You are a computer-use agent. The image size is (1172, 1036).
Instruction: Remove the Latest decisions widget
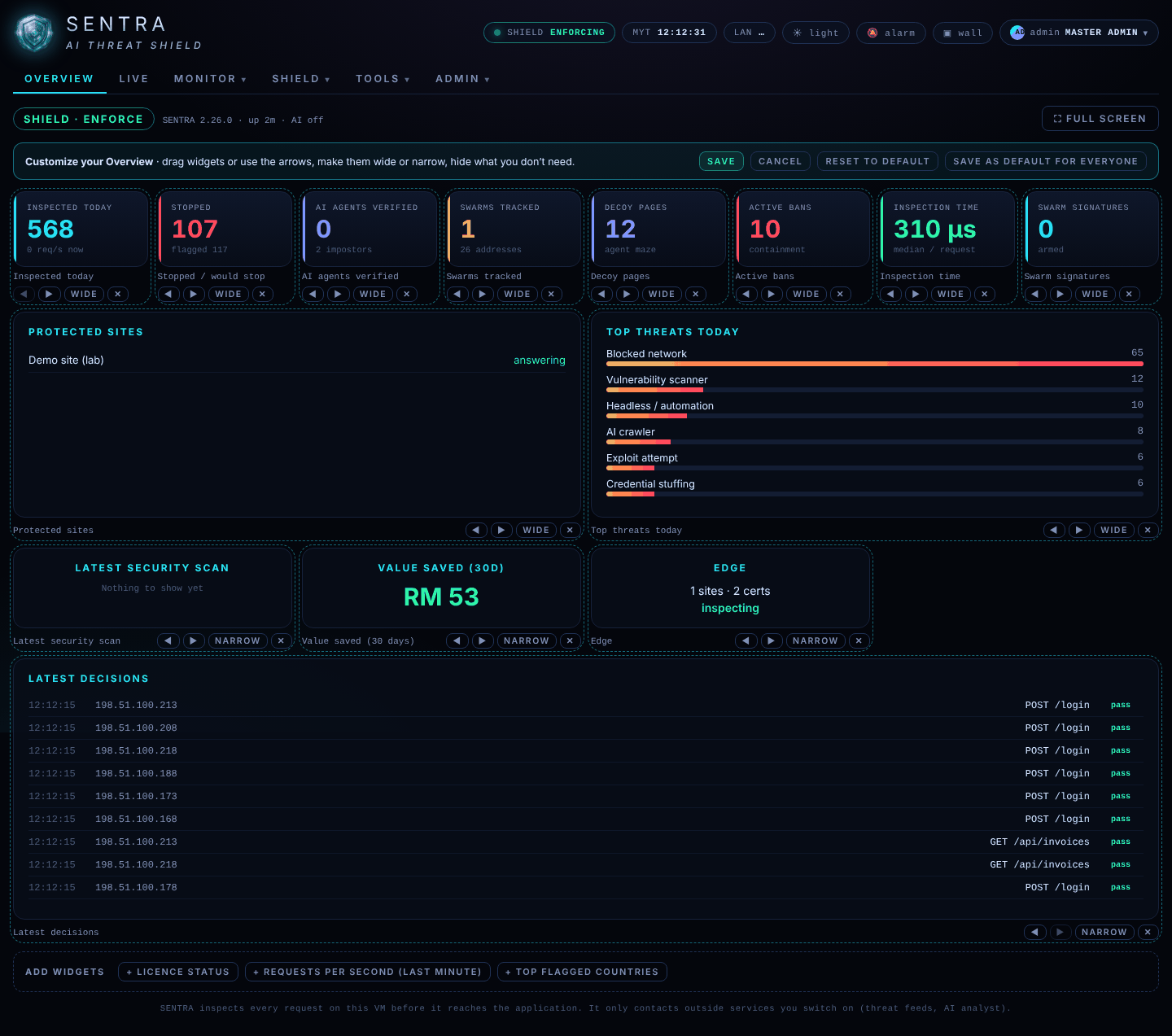pyautogui.click(x=1148, y=932)
